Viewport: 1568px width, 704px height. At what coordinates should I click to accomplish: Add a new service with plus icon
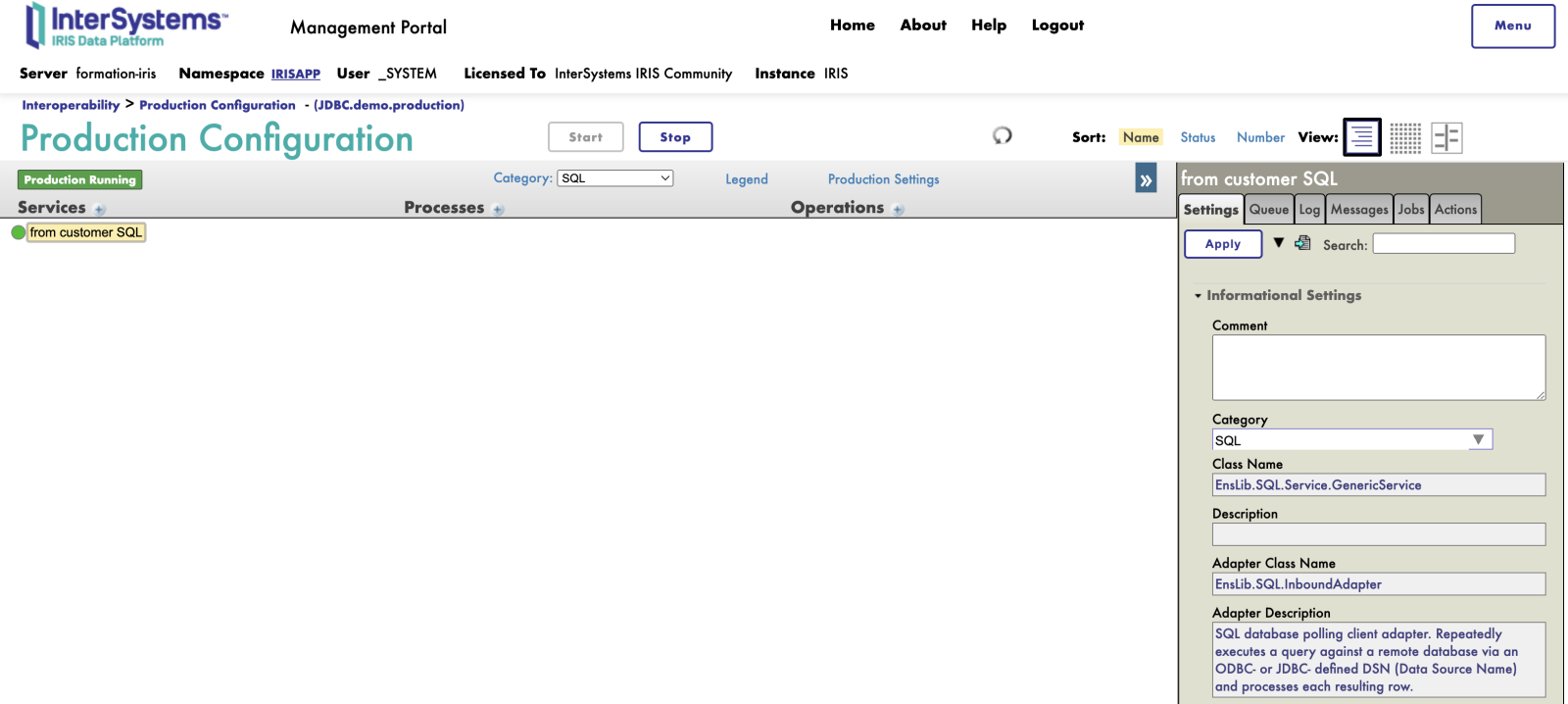[x=100, y=210]
